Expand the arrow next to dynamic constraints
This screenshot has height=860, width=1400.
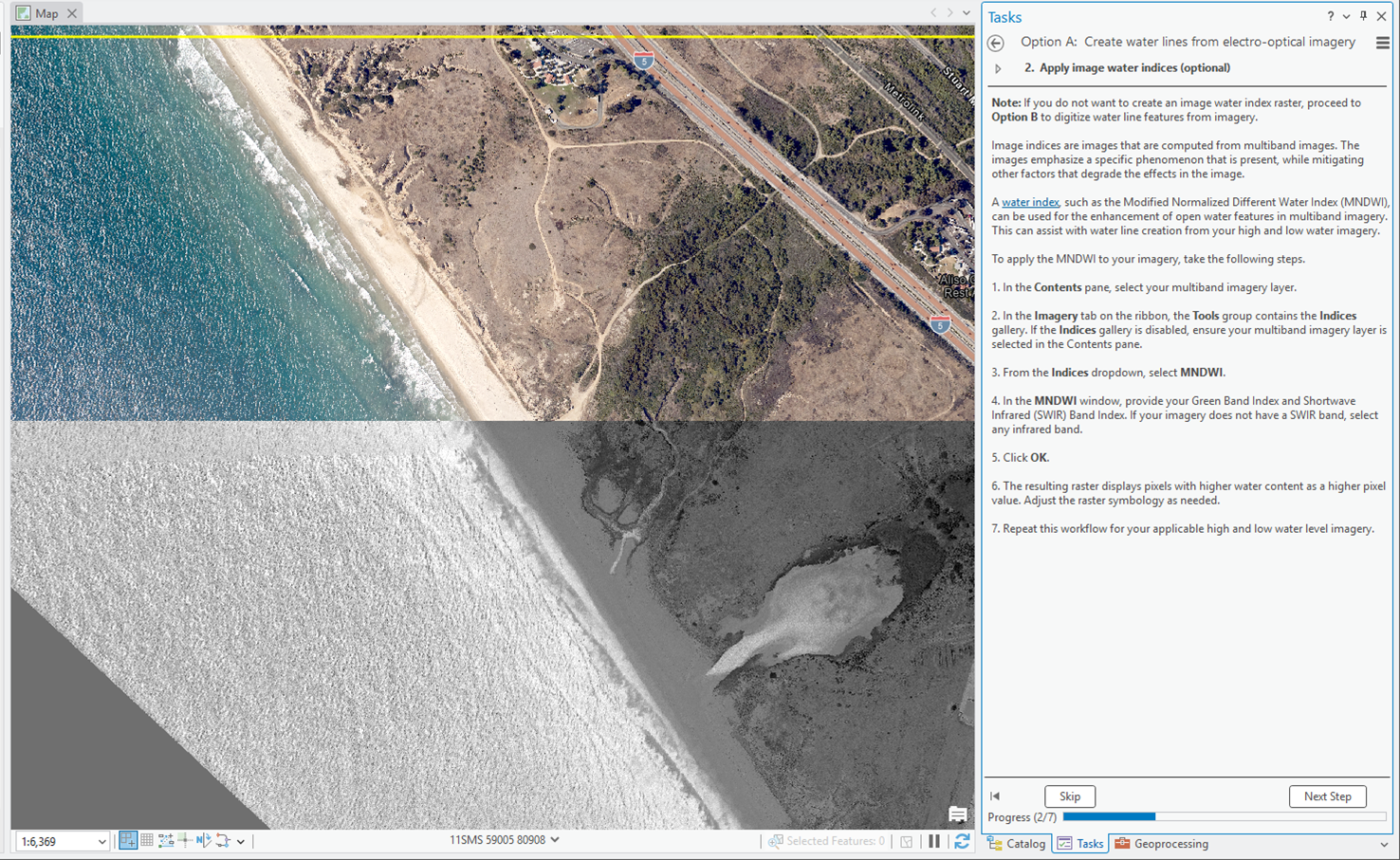pyautogui.click(x=241, y=842)
